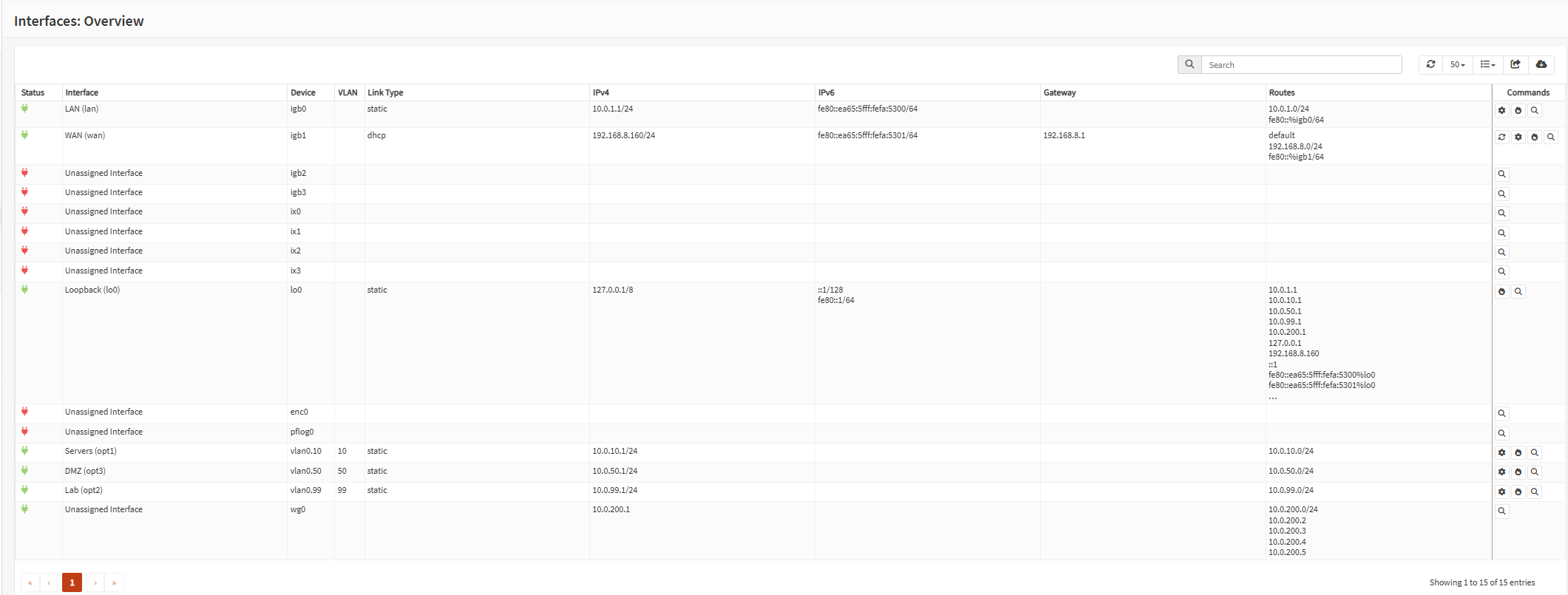The image size is (1568, 595).
Task: Open the 50 rows-per-page dropdown
Action: tap(1457, 65)
